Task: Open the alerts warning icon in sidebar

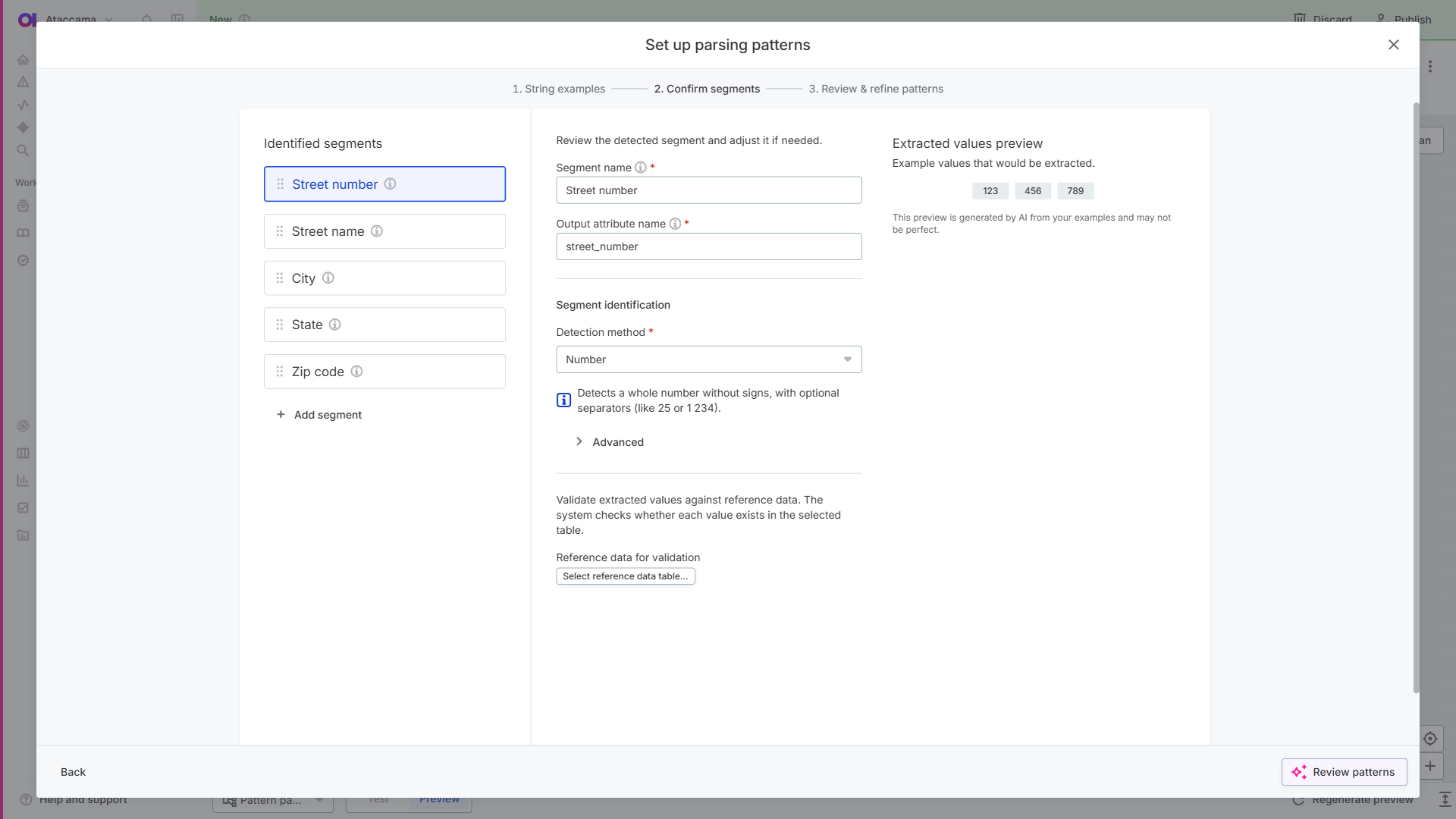Action: click(23, 82)
